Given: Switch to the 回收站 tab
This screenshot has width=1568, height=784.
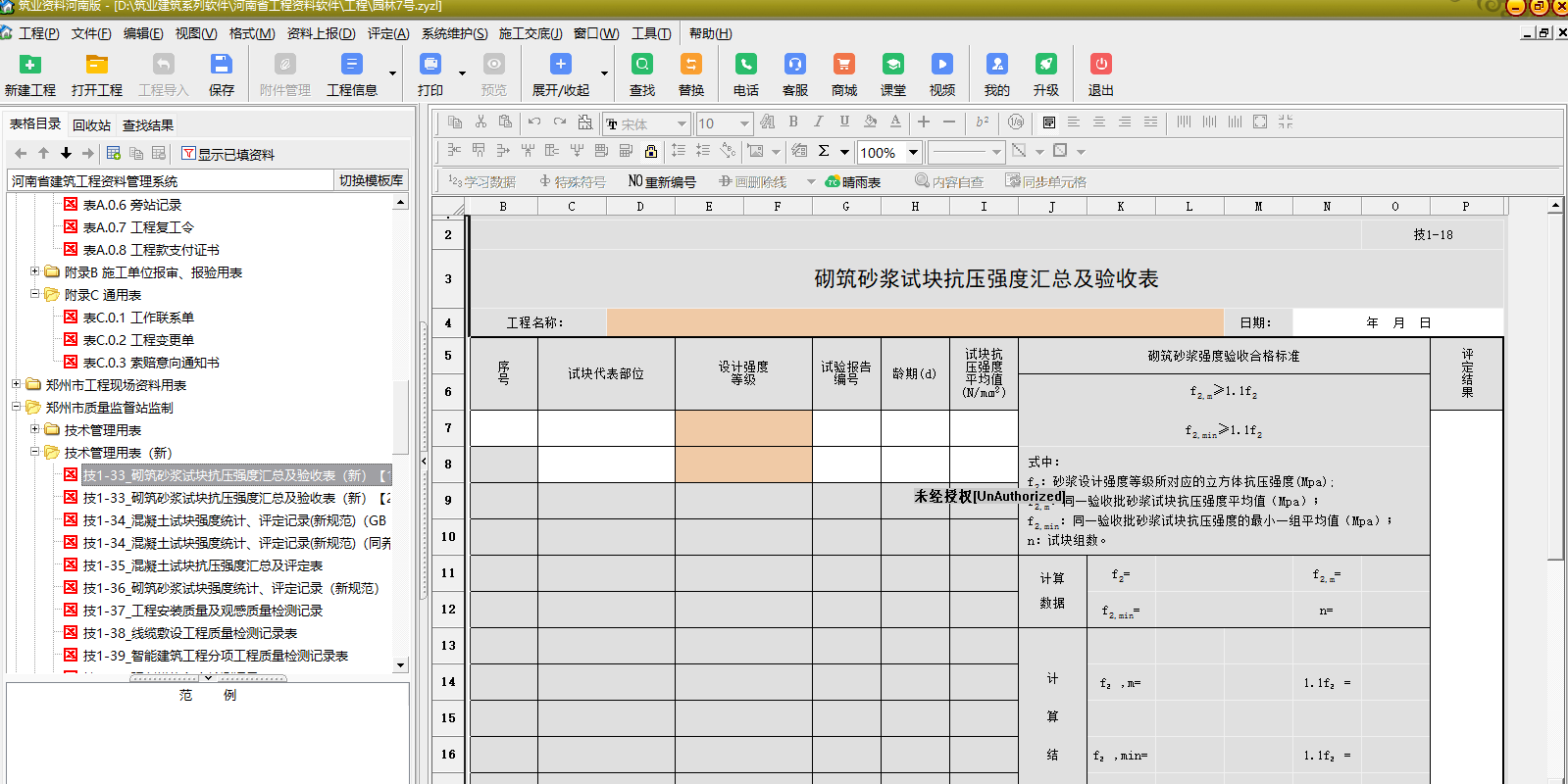Looking at the screenshot, I should pos(91,125).
